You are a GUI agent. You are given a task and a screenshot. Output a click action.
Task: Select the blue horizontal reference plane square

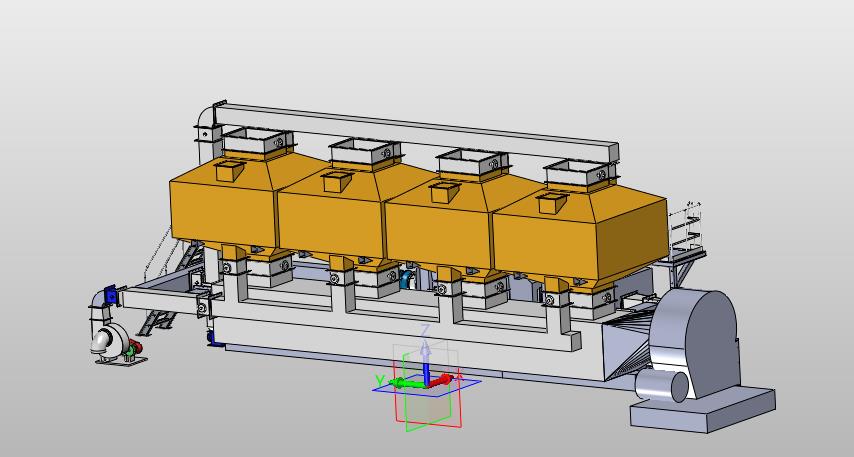(x=426, y=386)
